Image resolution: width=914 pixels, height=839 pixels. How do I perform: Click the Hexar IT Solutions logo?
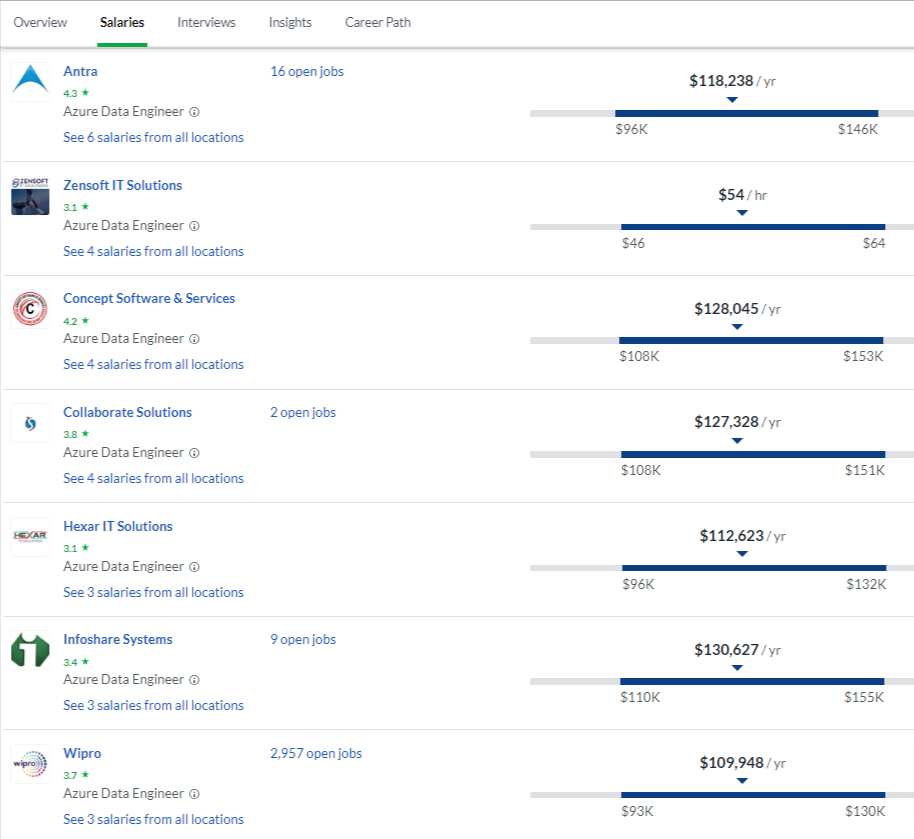click(30, 537)
